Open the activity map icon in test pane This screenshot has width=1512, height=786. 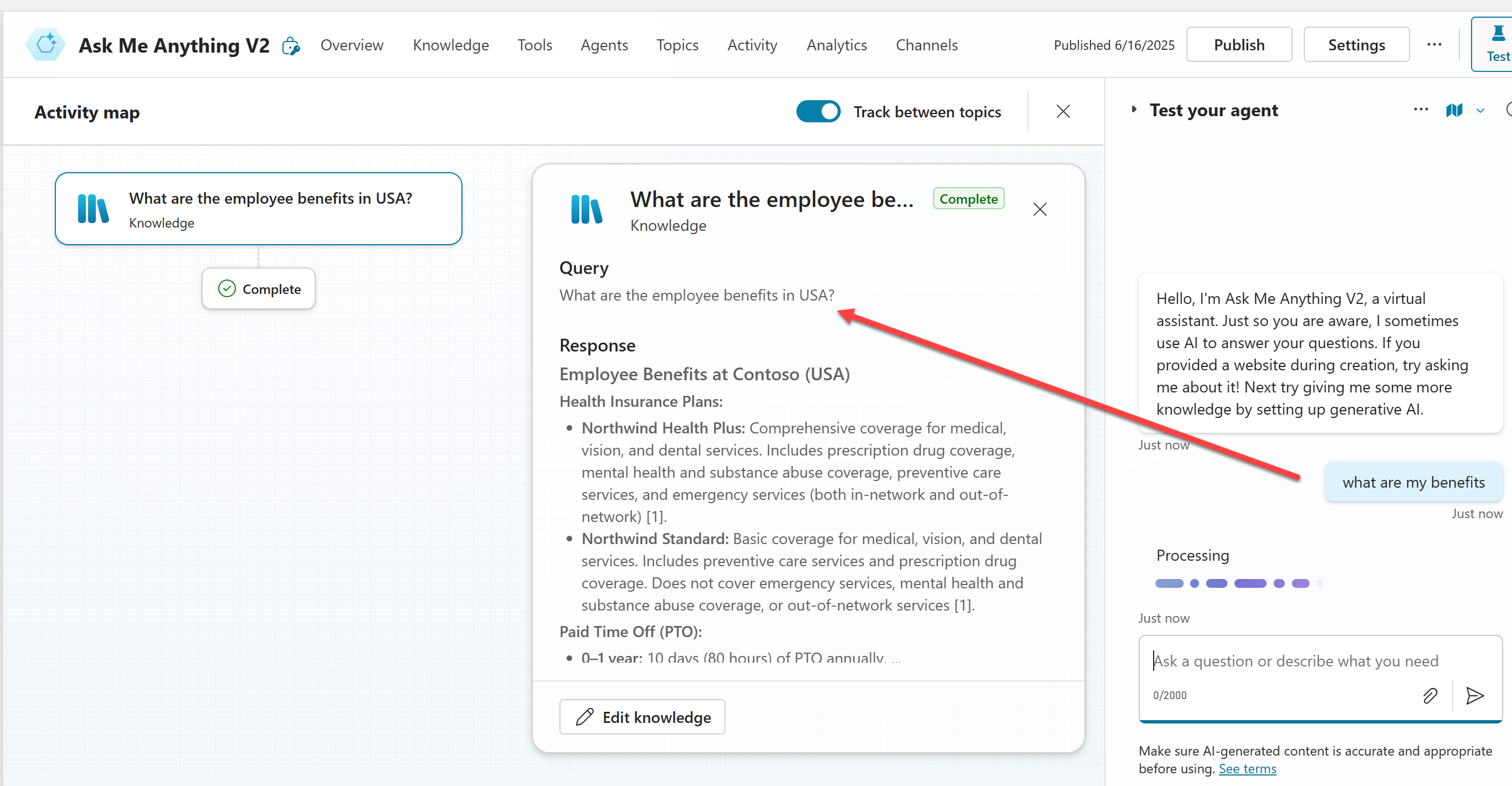1454,110
